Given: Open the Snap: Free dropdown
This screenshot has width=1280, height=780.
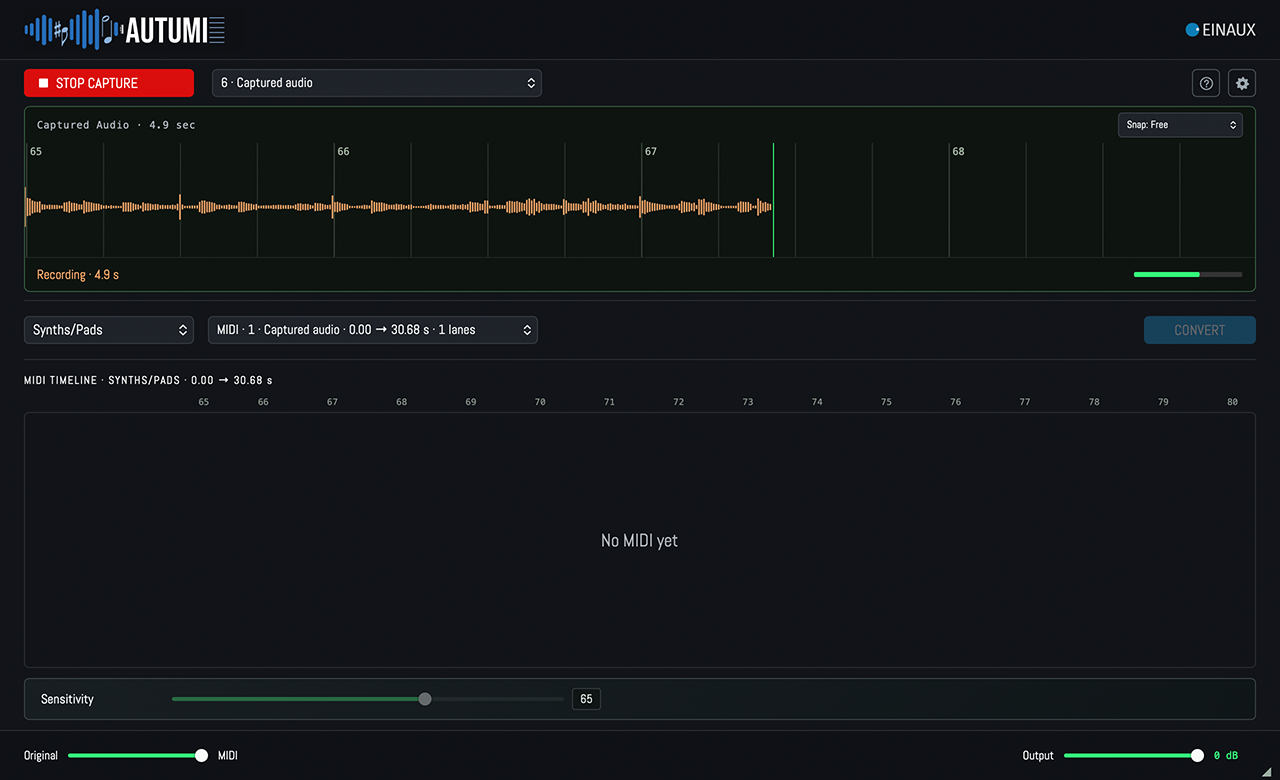Looking at the screenshot, I should tap(1180, 125).
